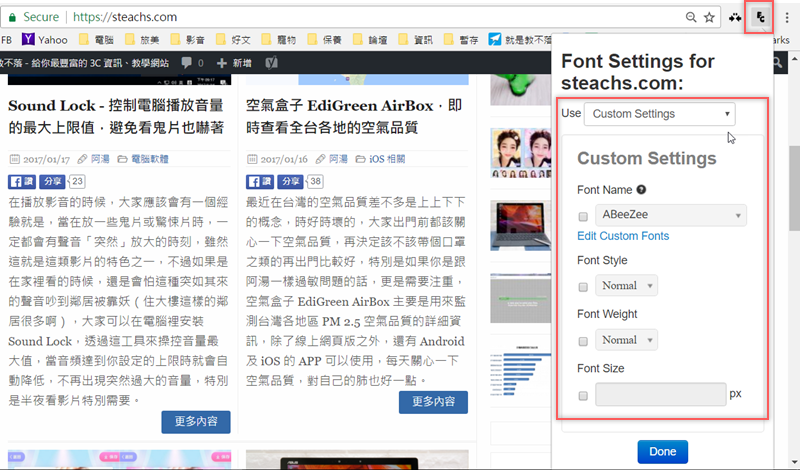Click the admin bar search magnifier icon
The height and width of the screenshot is (470, 800).
pos(777,63)
